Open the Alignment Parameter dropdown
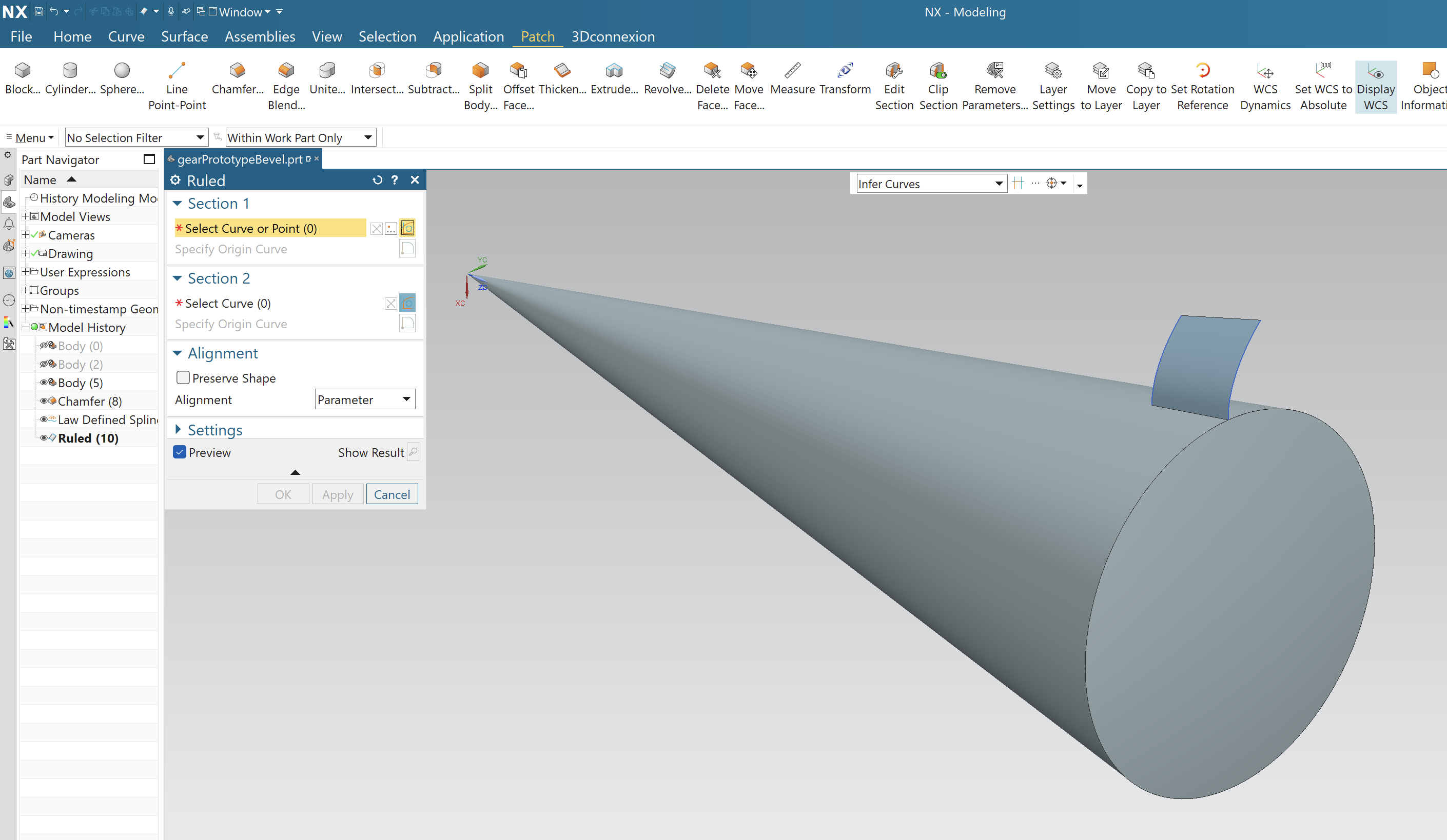The height and width of the screenshot is (840, 1447). (365, 399)
